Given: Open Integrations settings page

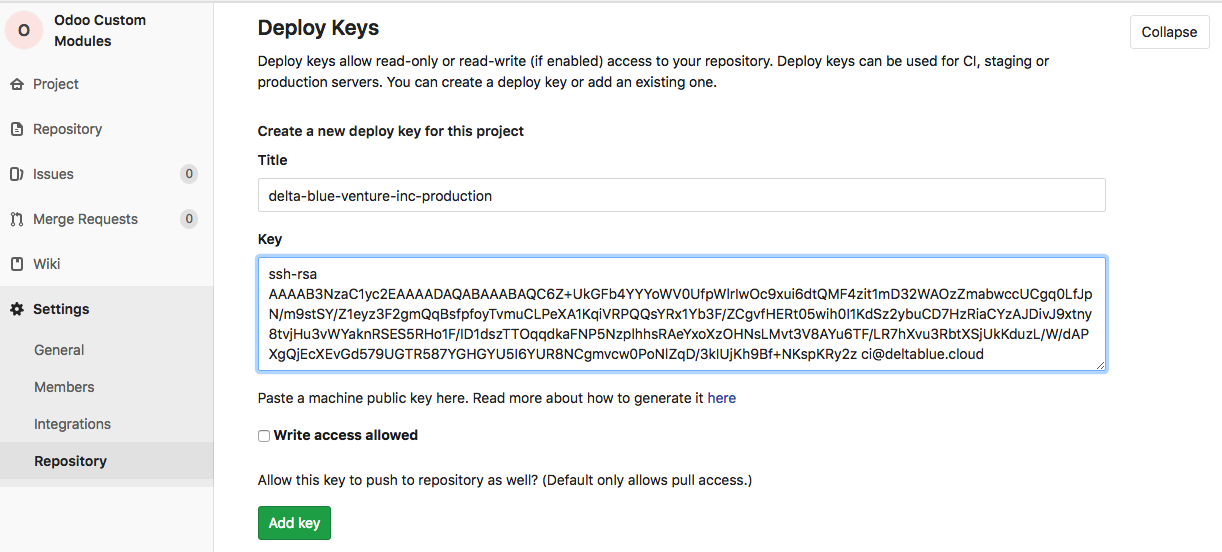Looking at the screenshot, I should (72, 424).
